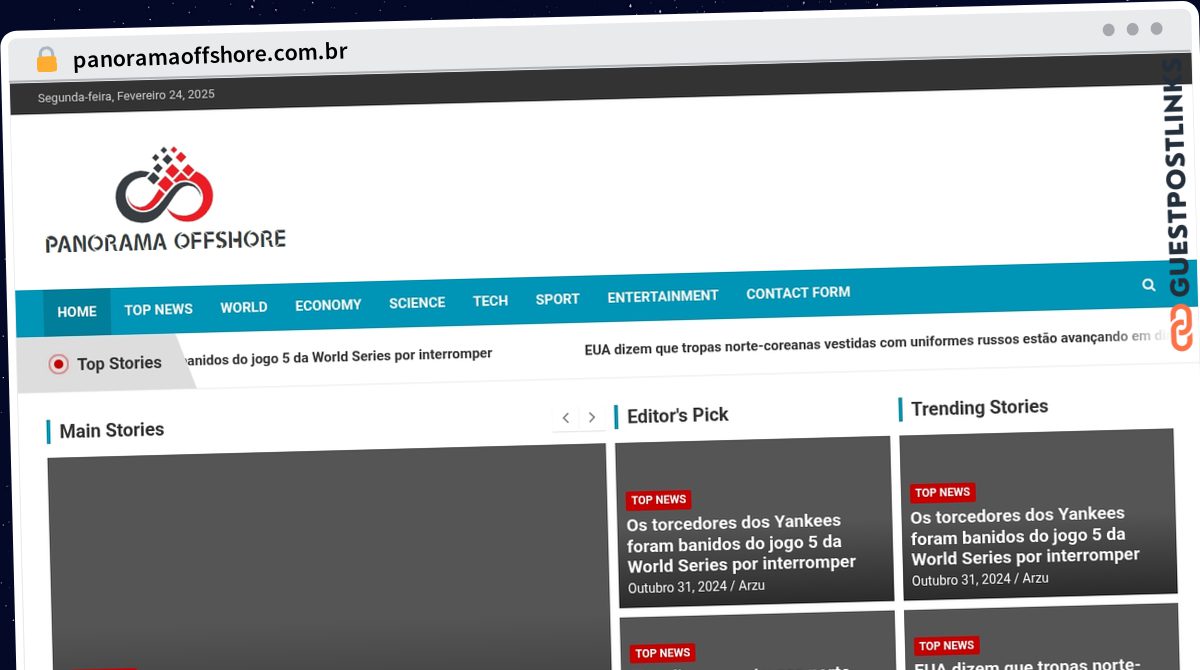
Task: Open the CONTACT FORM menu item
Action: click(798, 293)
